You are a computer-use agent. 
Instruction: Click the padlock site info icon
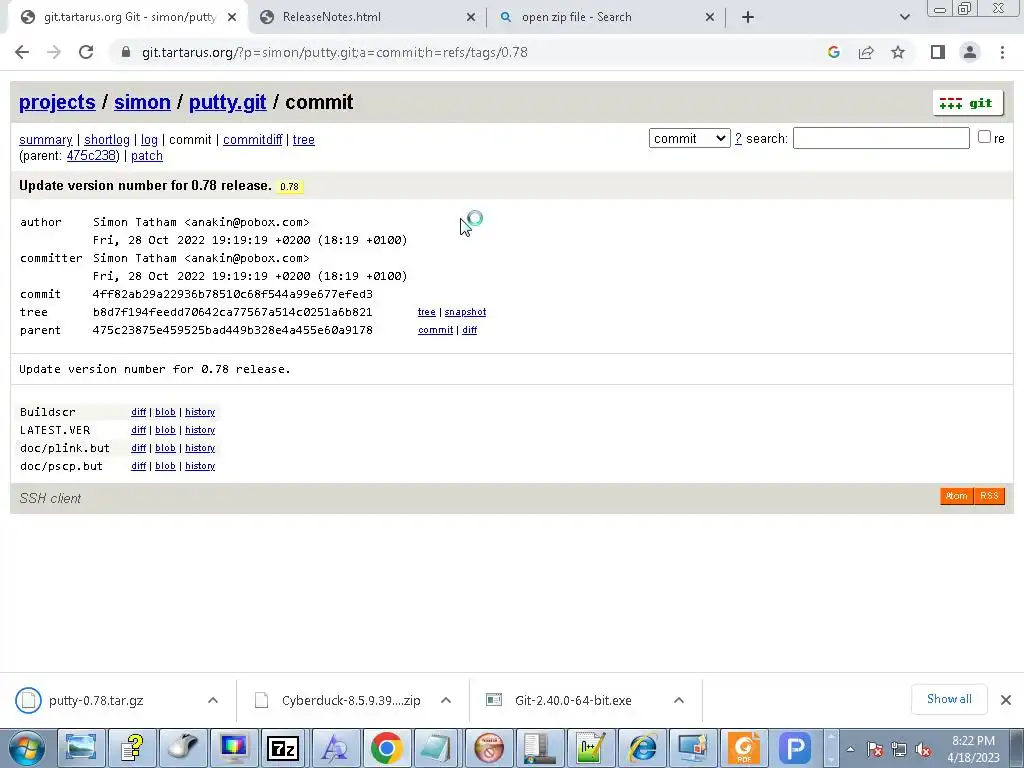[x=126, y=52]
